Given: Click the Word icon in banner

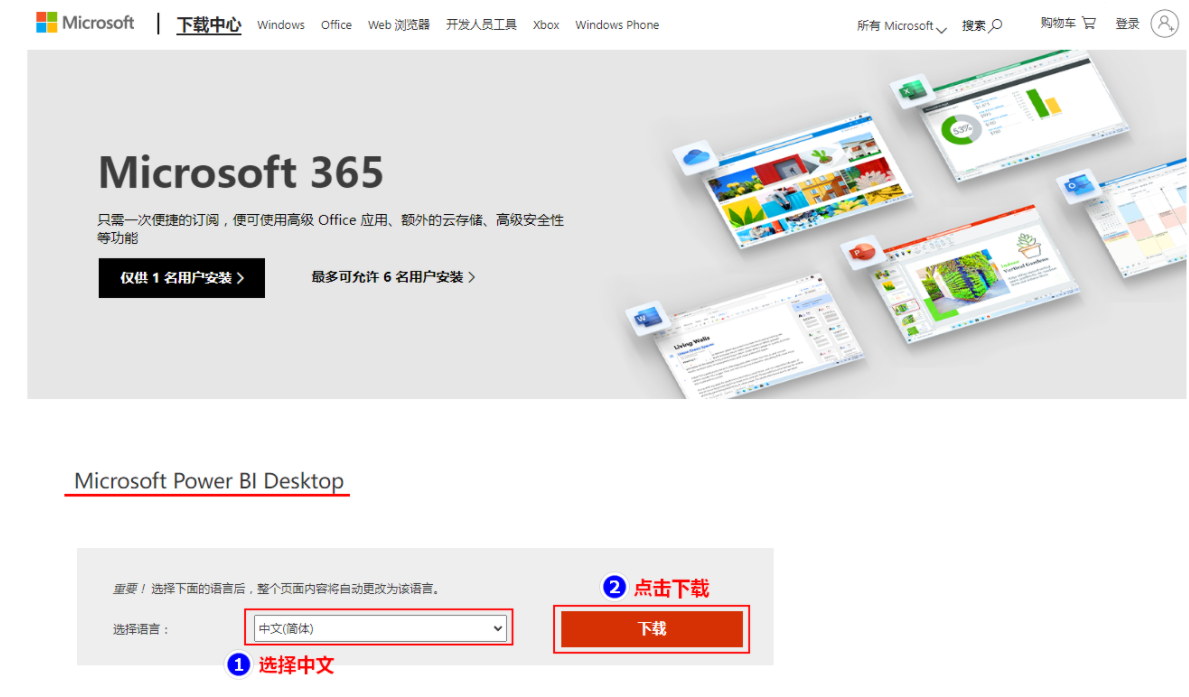Looking at the screenshot, I should click(646, 319).
